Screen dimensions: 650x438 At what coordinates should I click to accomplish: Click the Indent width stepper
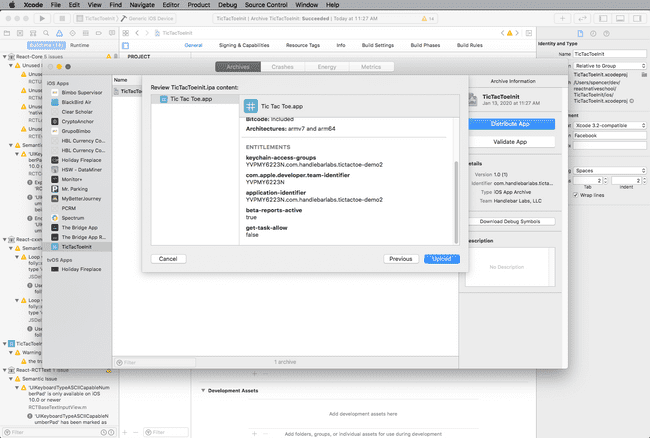click(644, 181)
